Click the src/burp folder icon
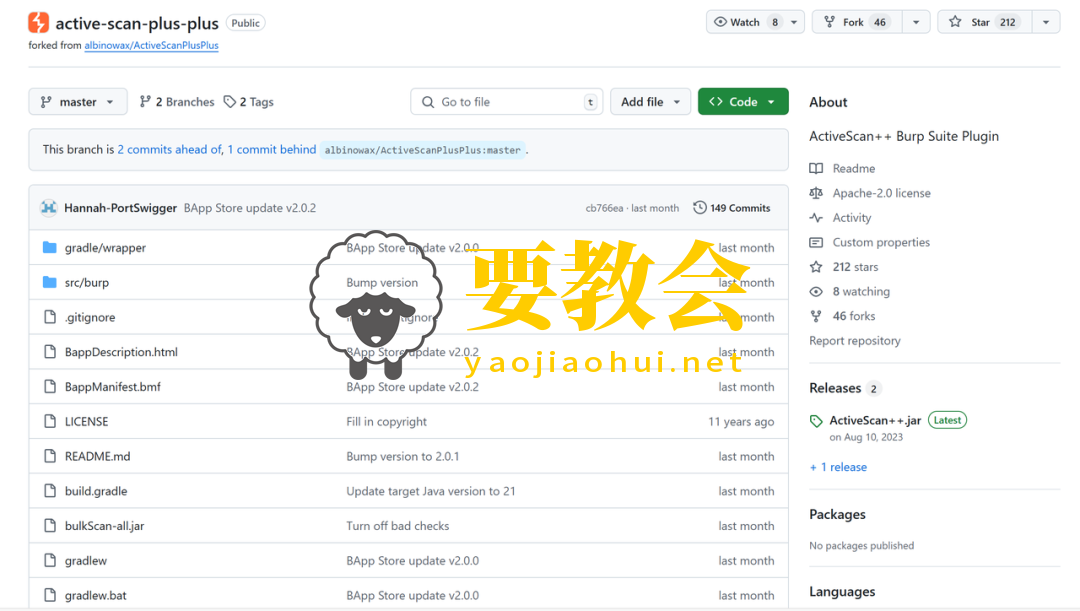This screenshot has height=611, width=1080. [x=50, y=282]
